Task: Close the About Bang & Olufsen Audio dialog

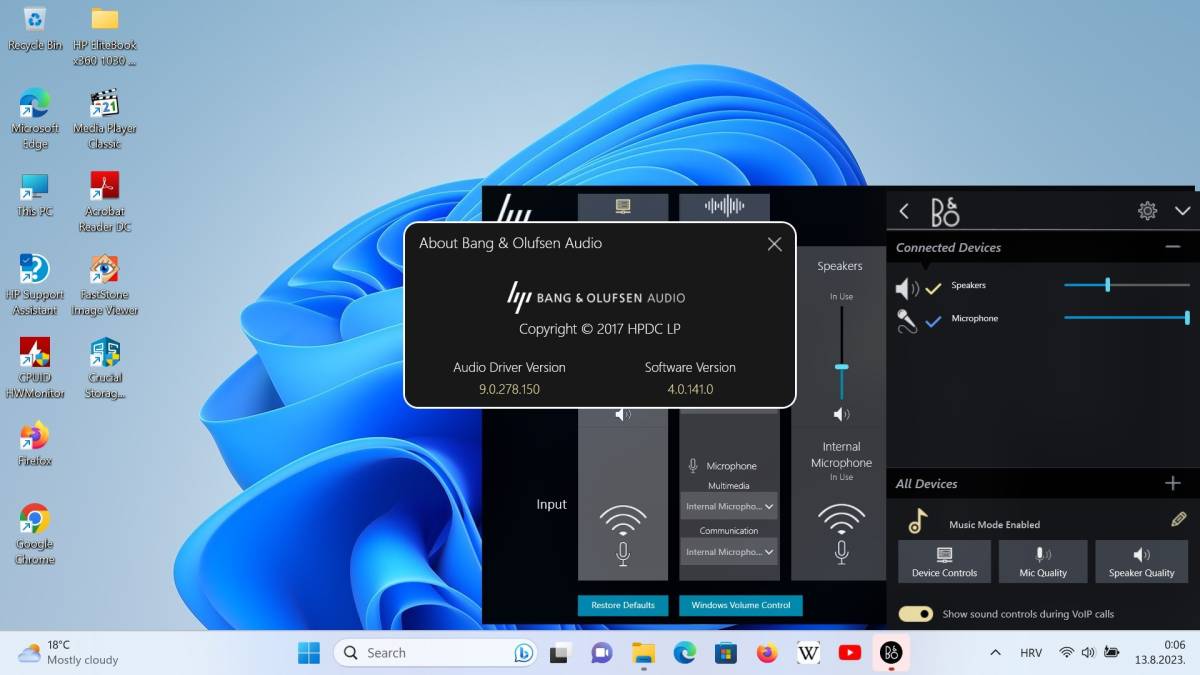Action: click(x=774, y=244)
